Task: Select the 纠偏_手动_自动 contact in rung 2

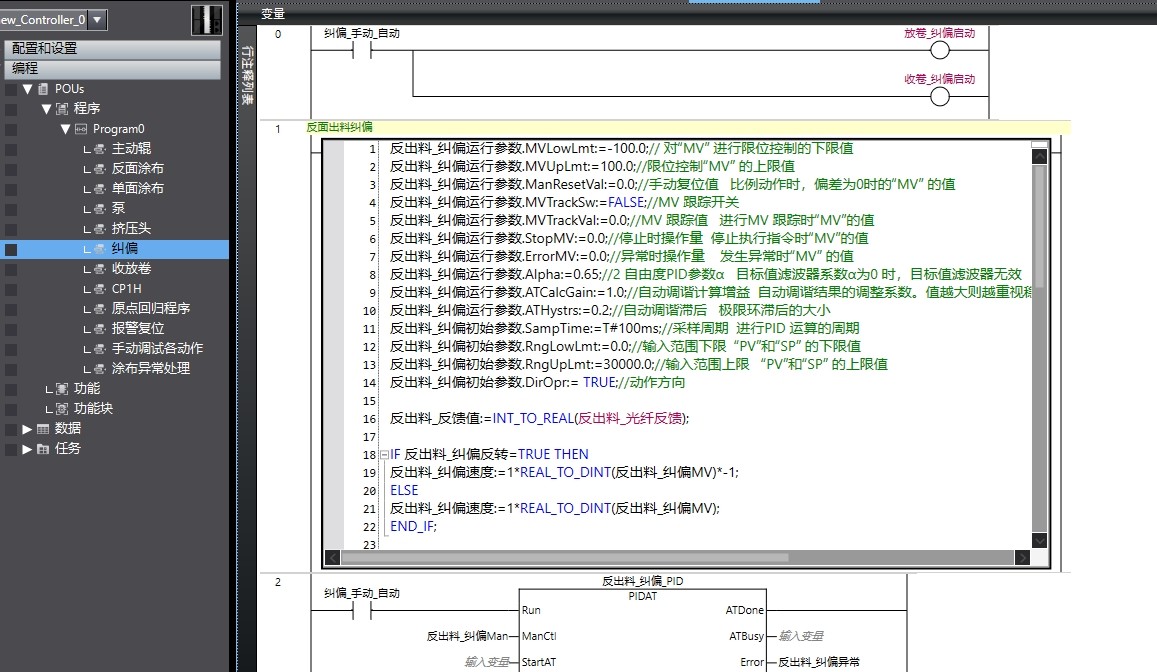Action: (x=362, y=610)
